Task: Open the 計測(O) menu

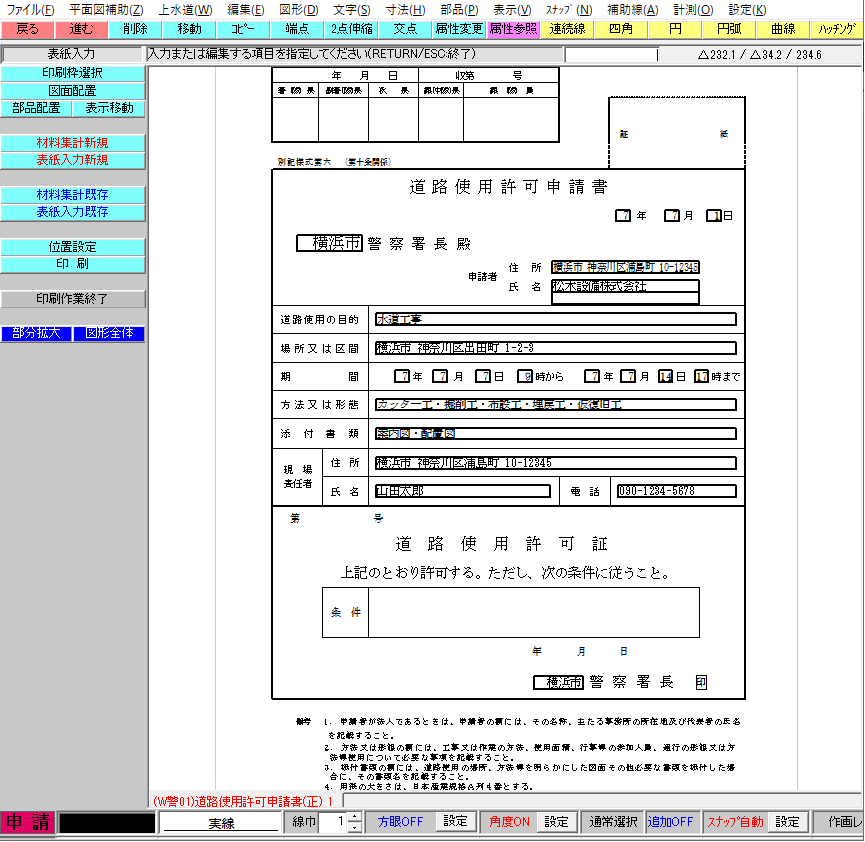Action: (x=693, y=10)
